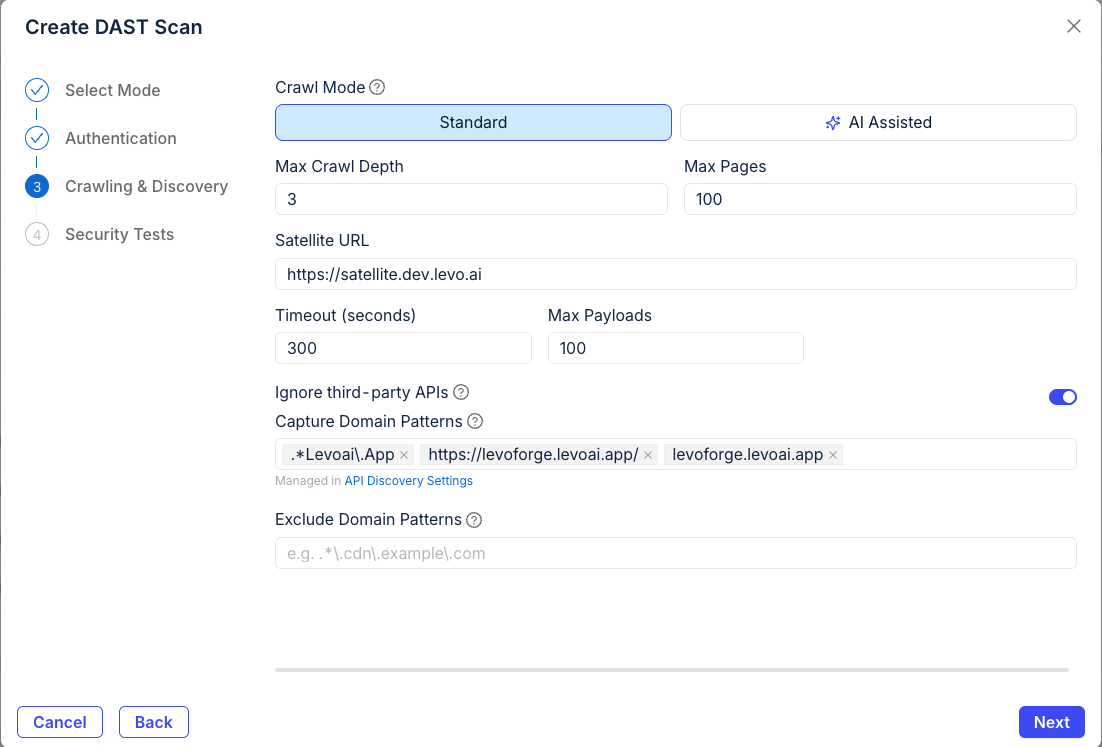Screen dimensions: 1102x747
Task: Focus the Satellite URL input field
Action: 675,274
